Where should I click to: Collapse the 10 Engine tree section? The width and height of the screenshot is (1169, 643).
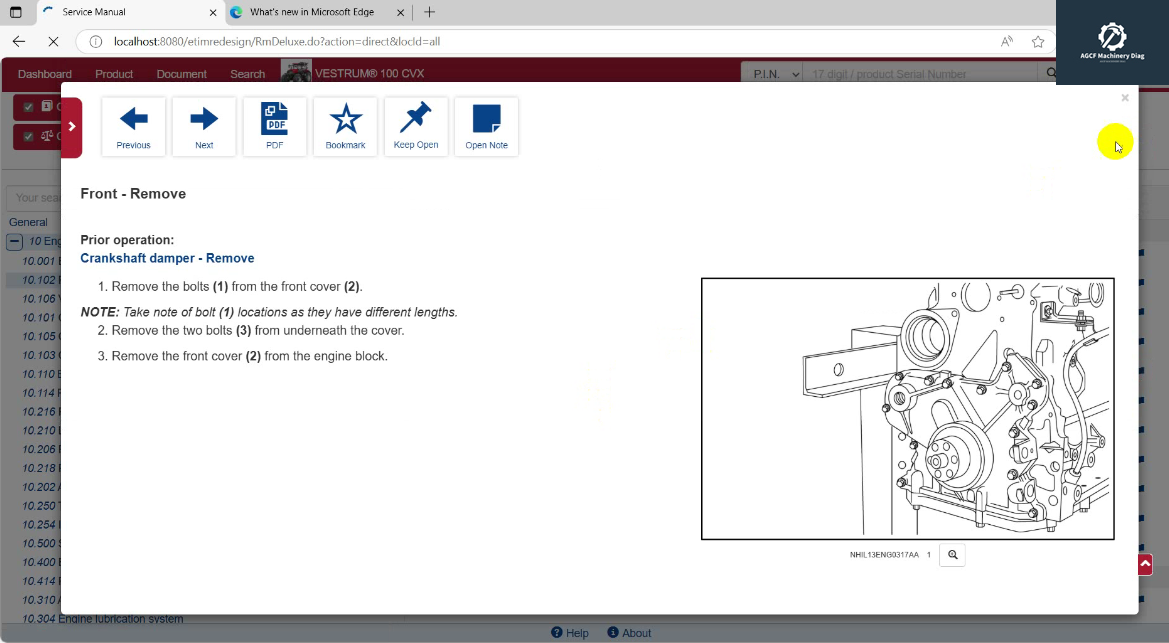[14, 241]
